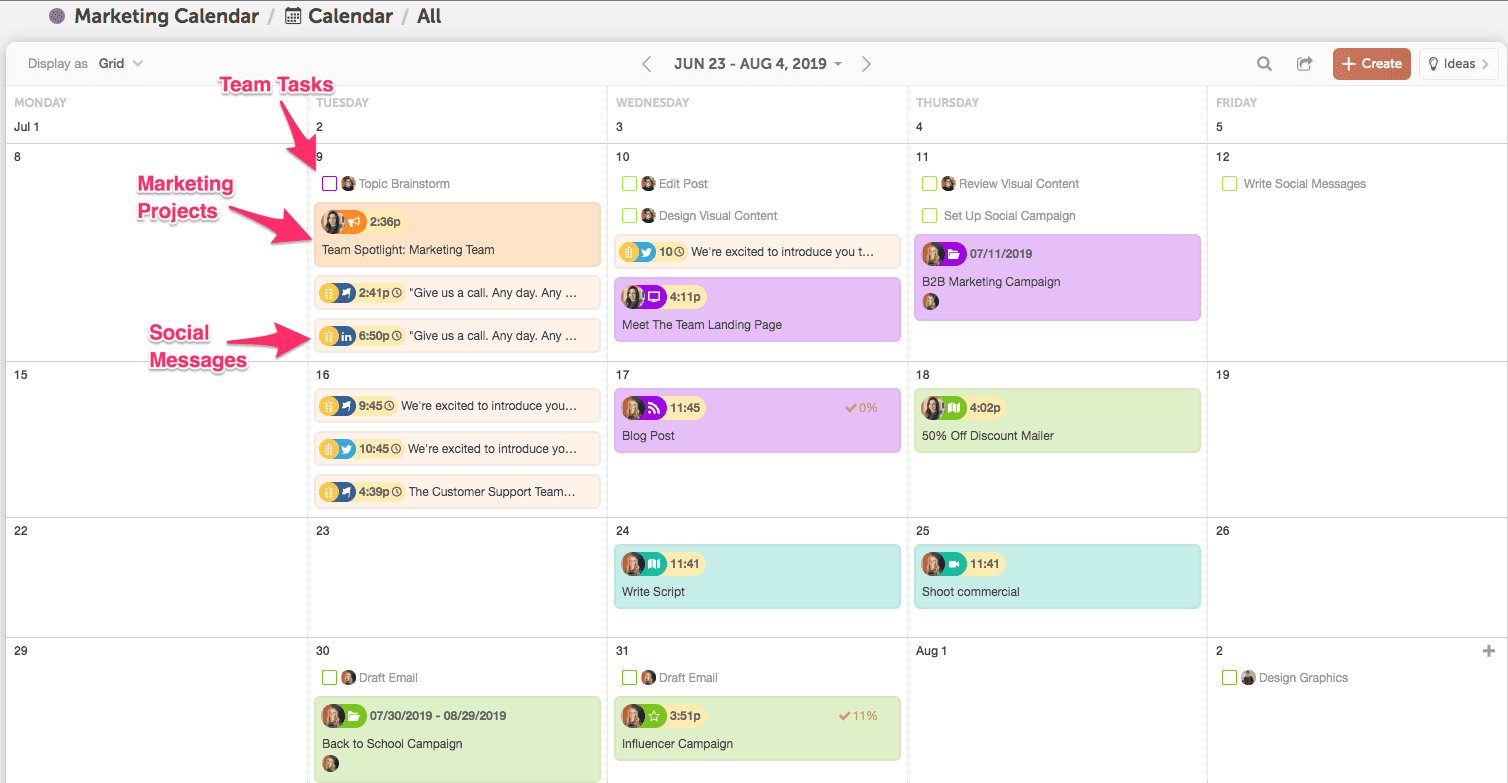
Task: Click the avatar below Back to School Campaign
Action: click(x=331, y=763)
